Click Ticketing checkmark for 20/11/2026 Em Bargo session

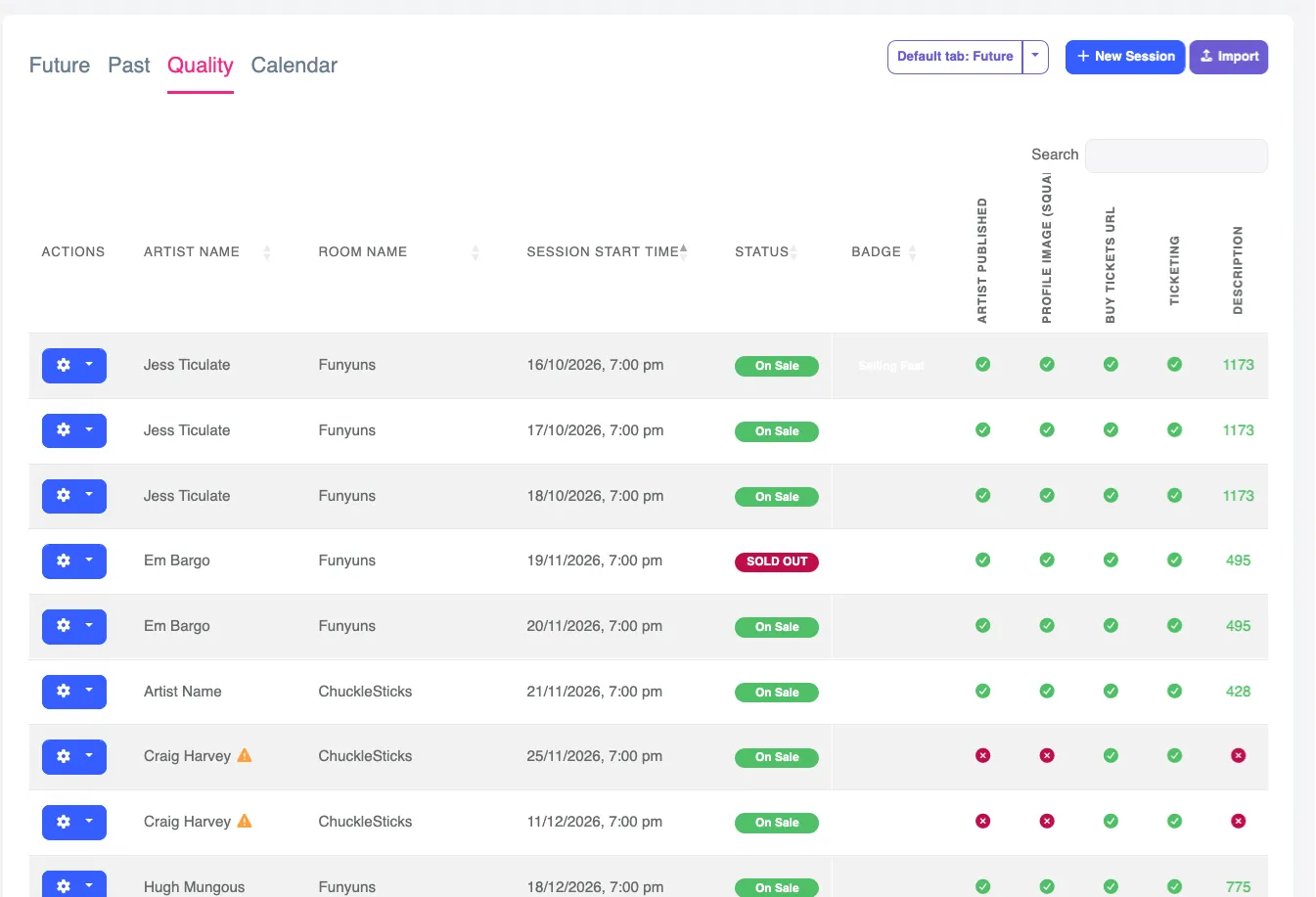1174,626
